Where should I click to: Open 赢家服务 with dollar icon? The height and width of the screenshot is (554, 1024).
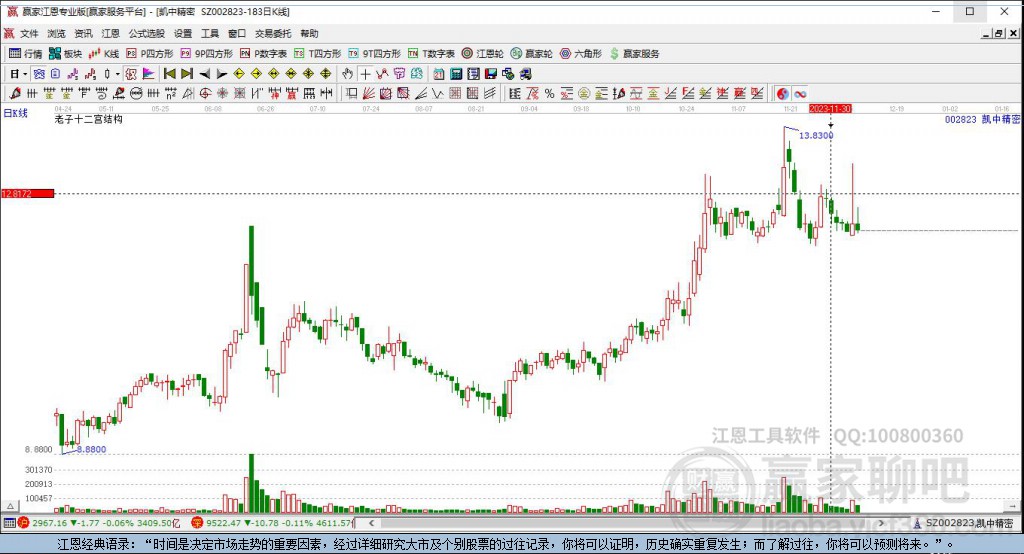634,54
